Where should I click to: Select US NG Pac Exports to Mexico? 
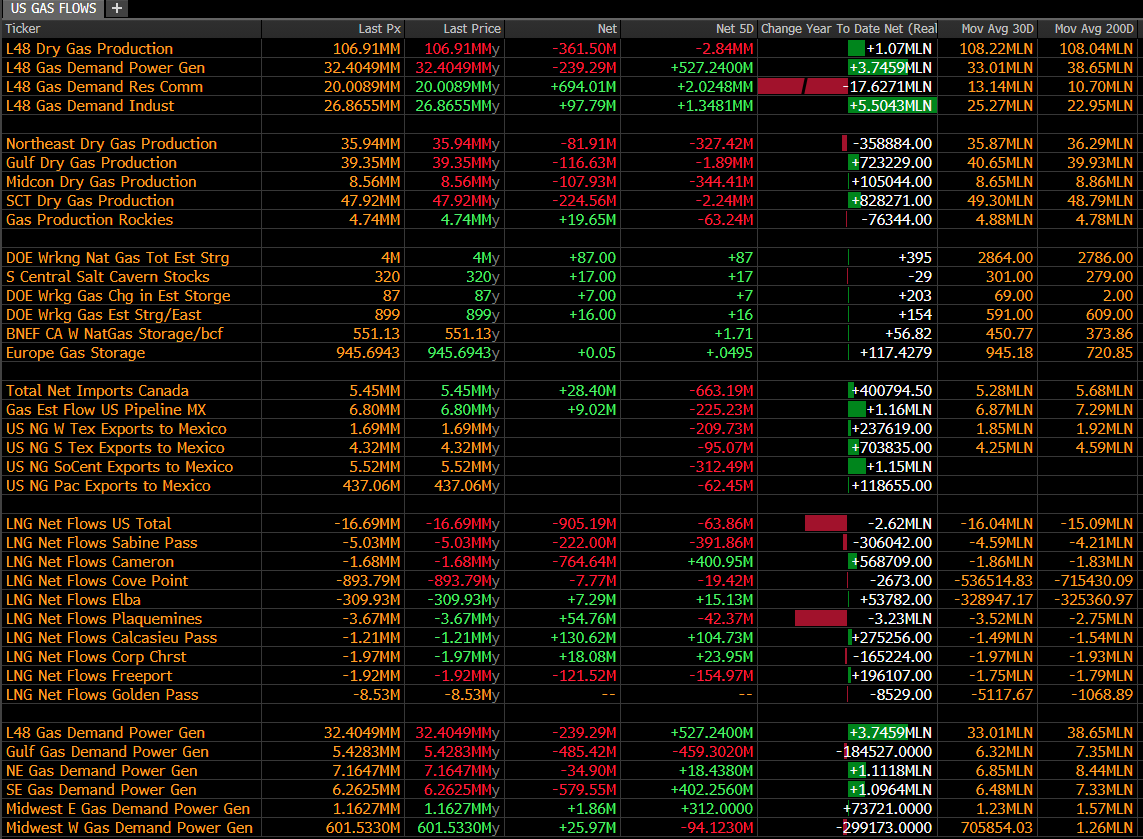(x=108, y=485)
